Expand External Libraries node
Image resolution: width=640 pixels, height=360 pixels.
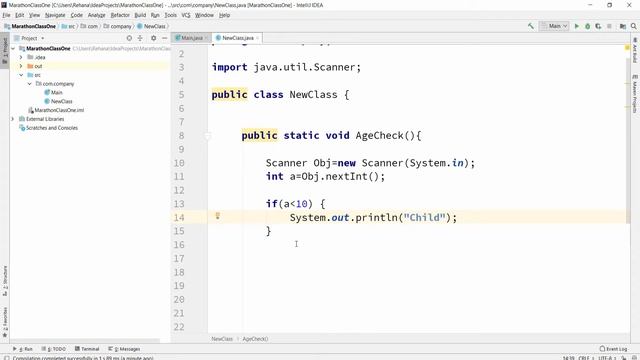pyautogui.click(x=13, y=119)
